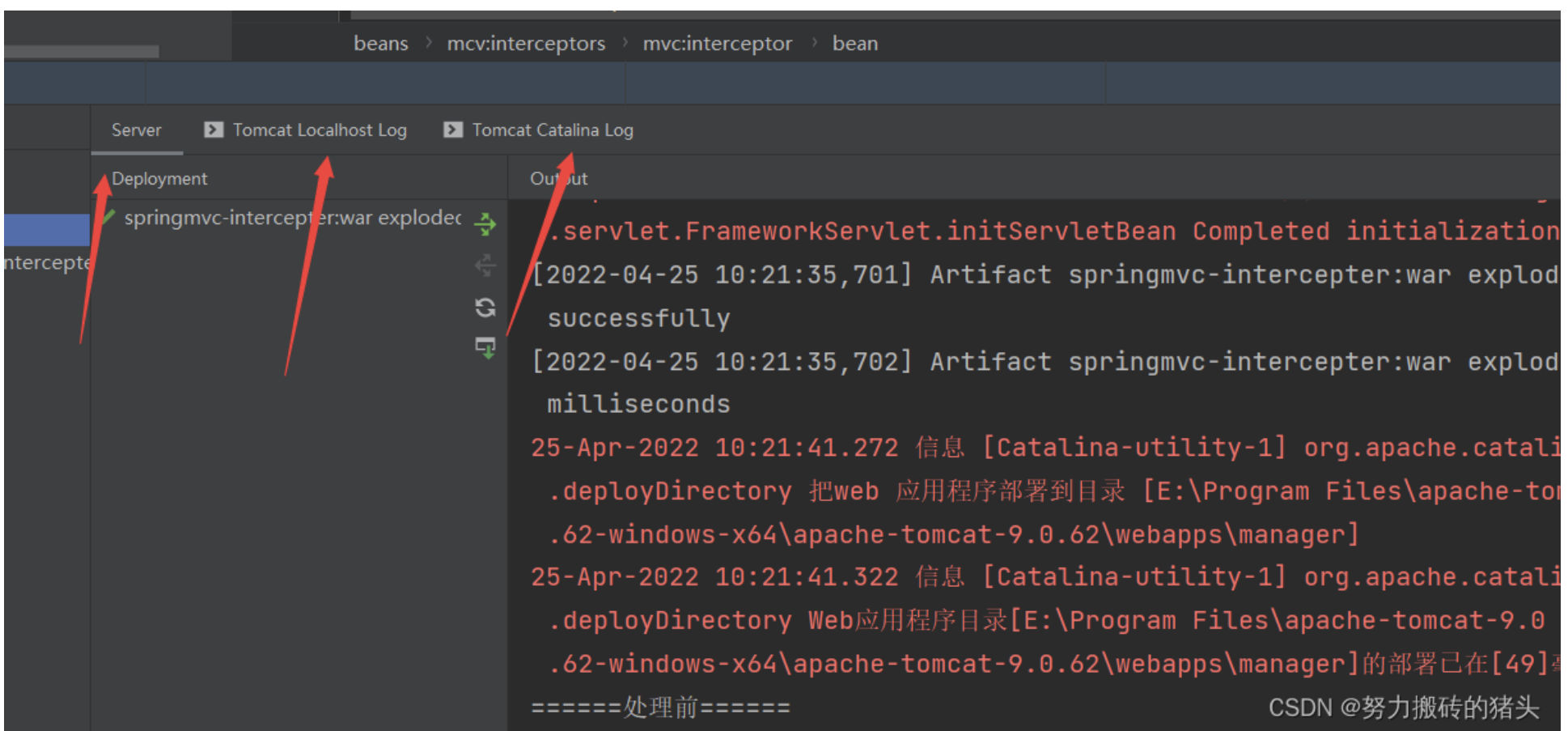Click the 'milliseconds' log line

[638, 404]
